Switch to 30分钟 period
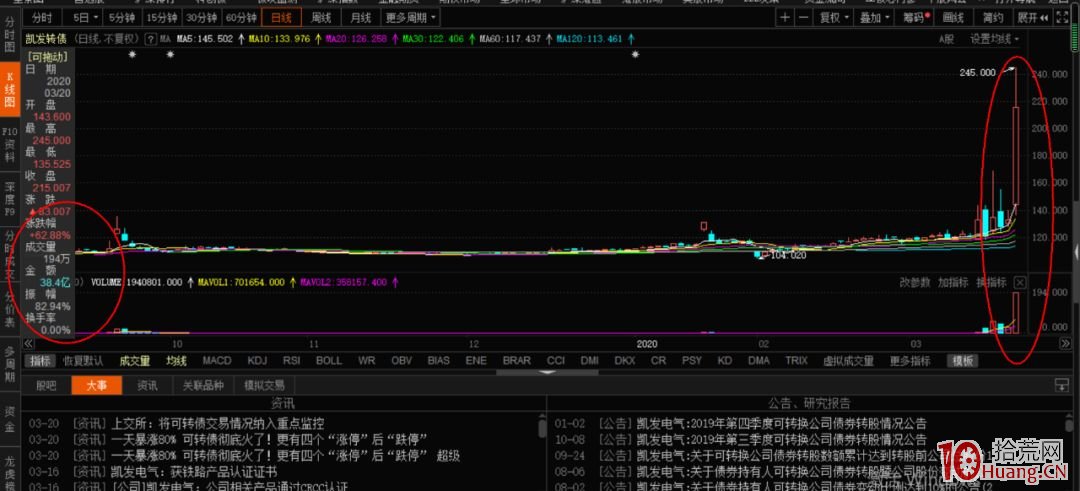1080x491 pixels. click(202, 18)
